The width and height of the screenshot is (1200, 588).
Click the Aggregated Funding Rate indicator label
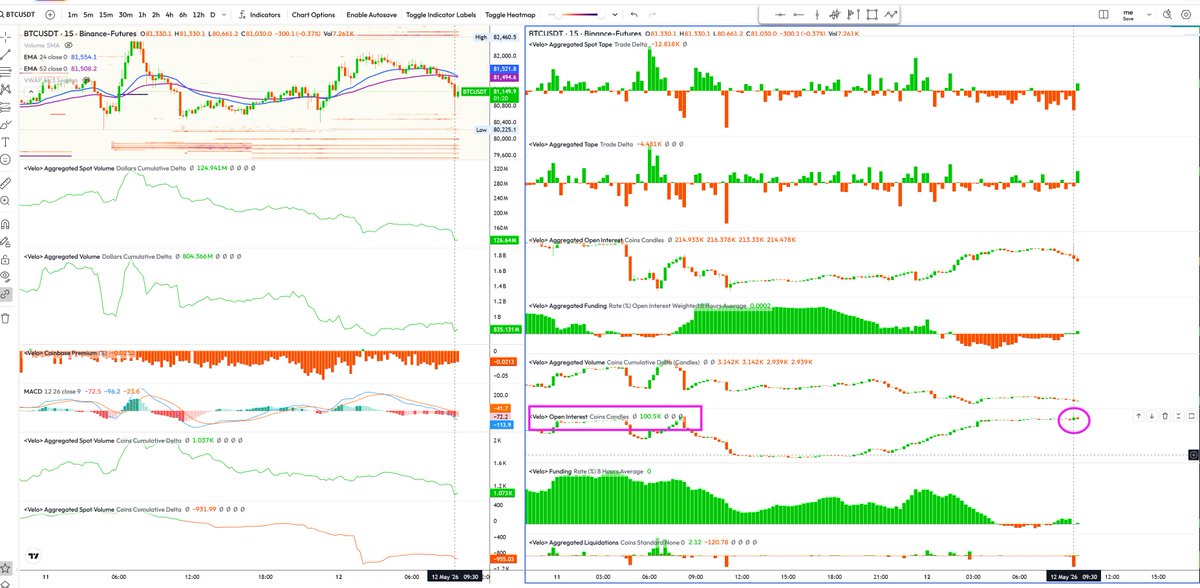click(x=636, y=304)
